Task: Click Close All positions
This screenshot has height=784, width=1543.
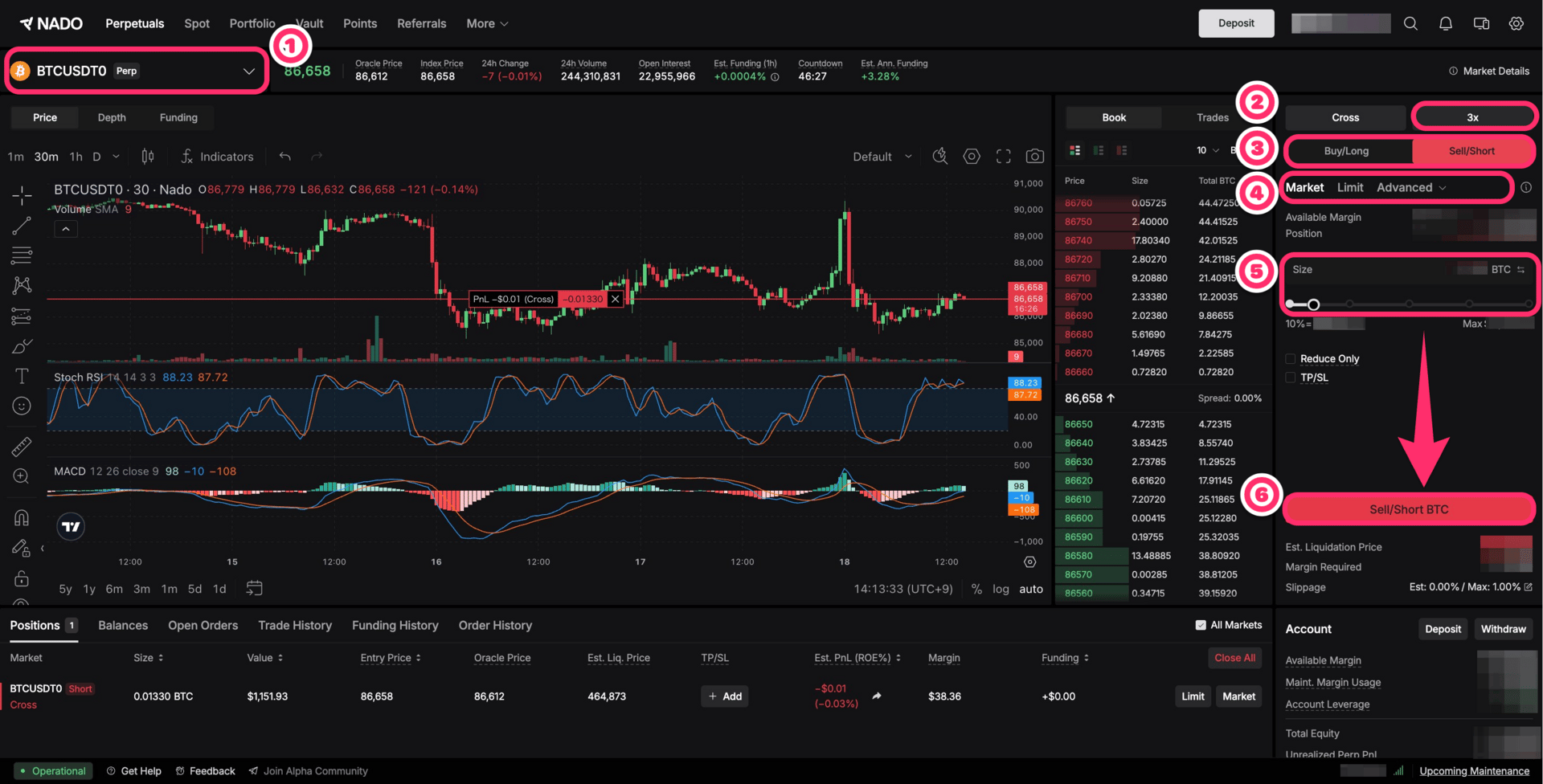Action: point(1234,658)
